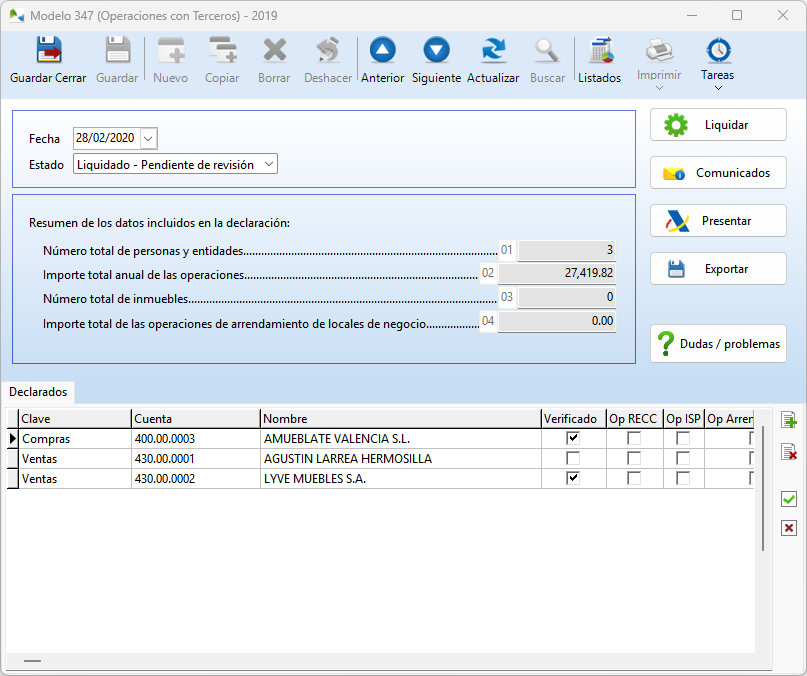
Task: Switch to the Declarados tab
Action: pyautogui.click(x=38, y=392)
